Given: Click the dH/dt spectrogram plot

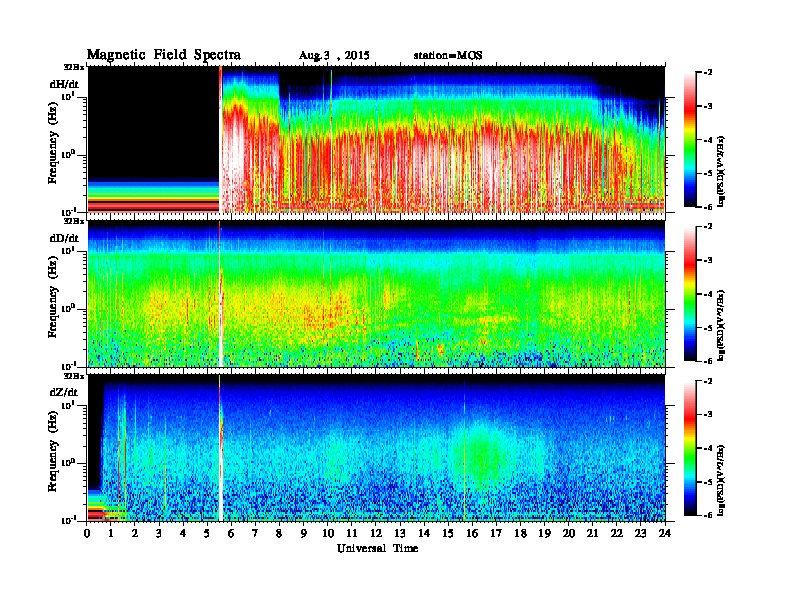Looking at the screenshot, I should point(376,139).
